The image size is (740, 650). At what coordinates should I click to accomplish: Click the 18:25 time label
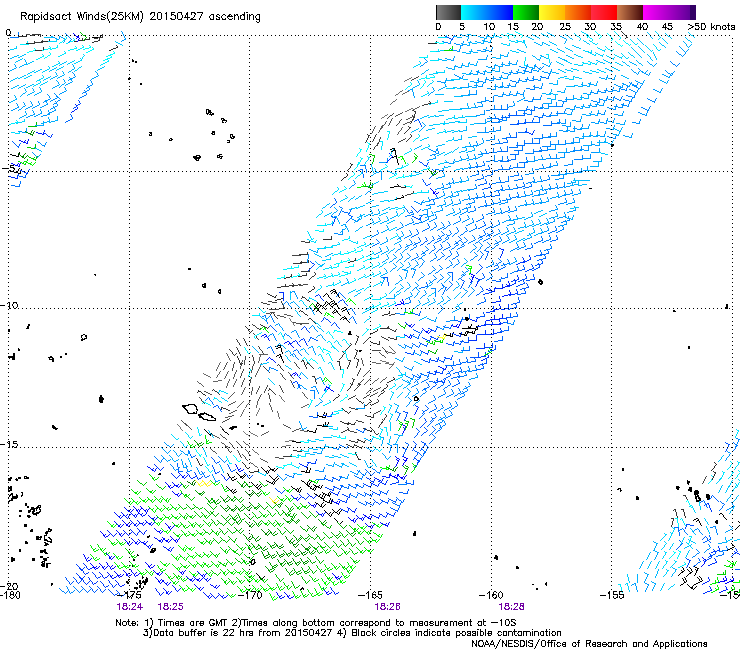170,607
